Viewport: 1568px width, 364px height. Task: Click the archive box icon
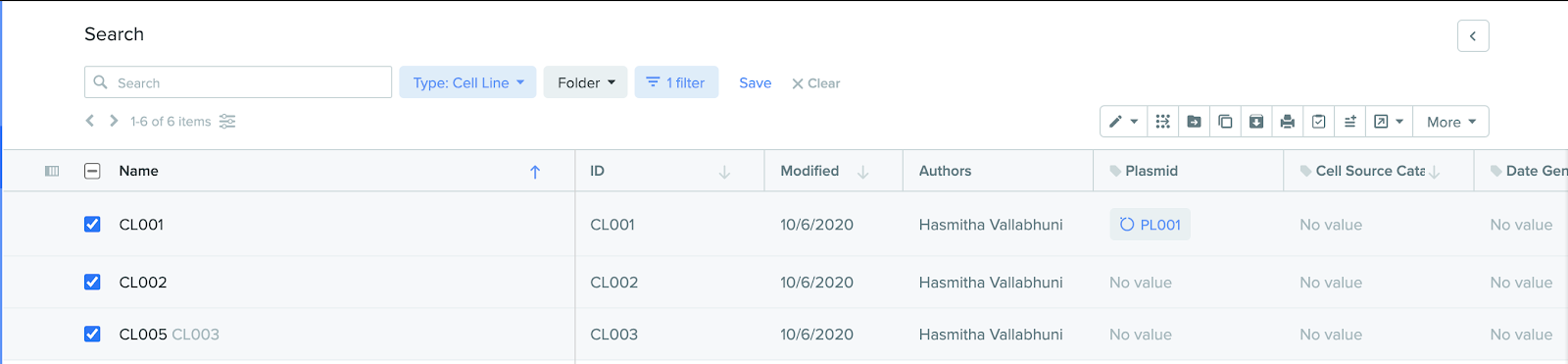[1256, 122]
